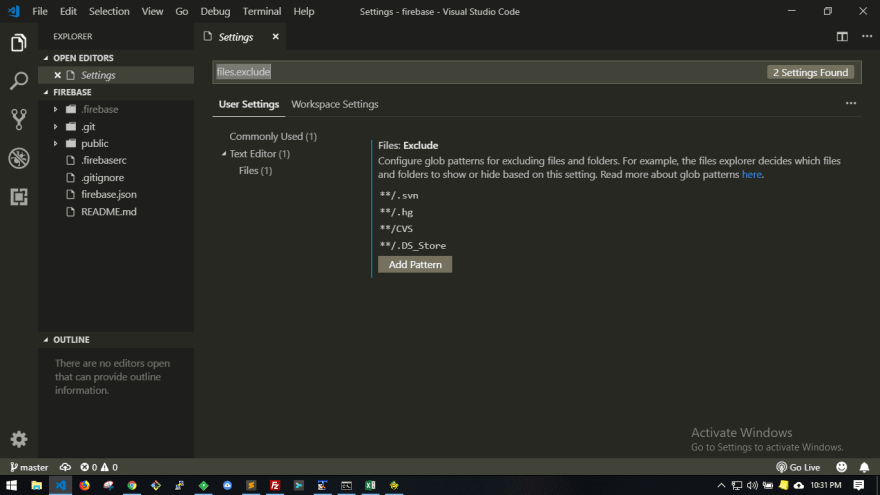Open Excel from the taskbar
Image resolution: width=880 pixels, height=495 pixels.
pyautogui.click(x=370, y=485)
